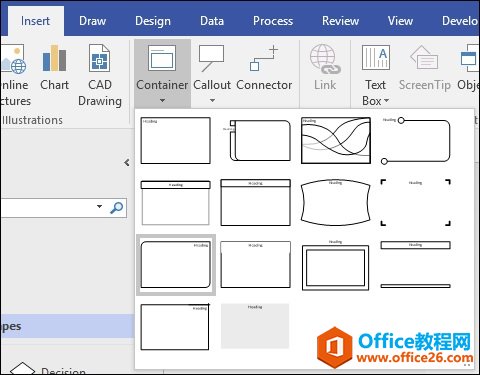Switch to the Design tab

tap(153, 21)
